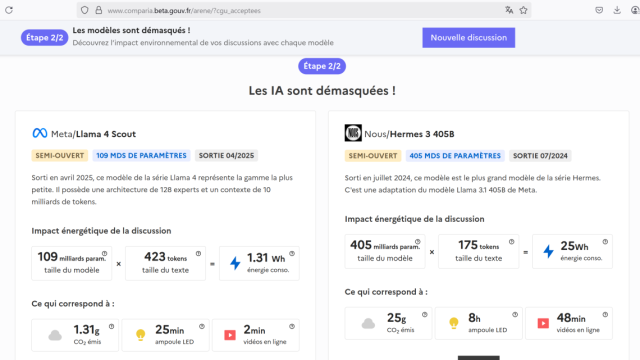Click the SORTIE 04/2025 tag
The image size is (640, 360).
click(x=226, y=156)
